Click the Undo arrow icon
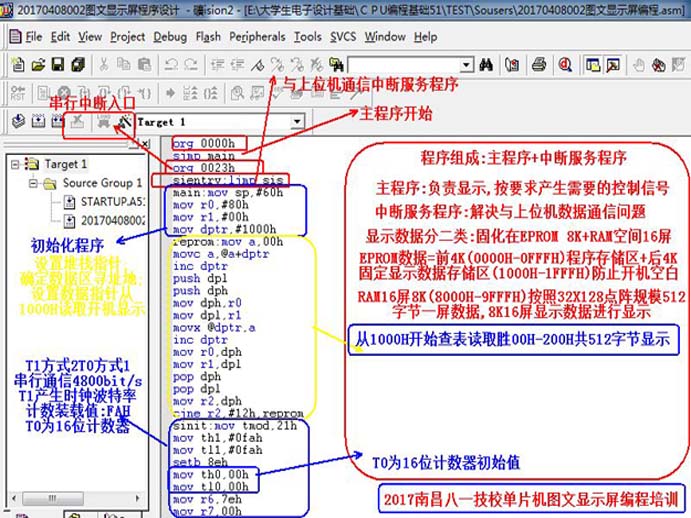Image resolution: width=691 pixels, height=518 pixels. point(171,65)
